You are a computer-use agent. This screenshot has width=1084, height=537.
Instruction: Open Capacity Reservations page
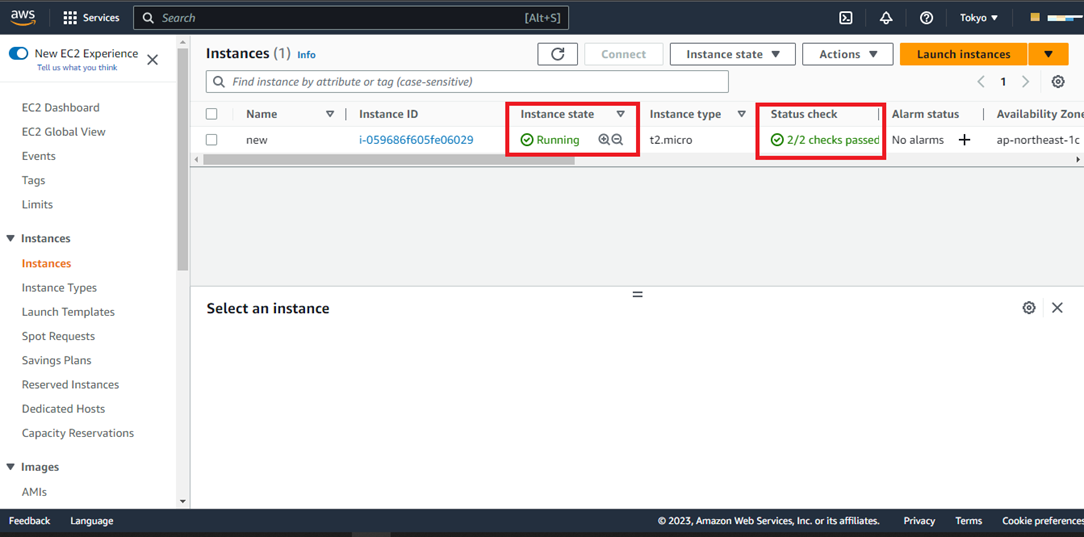(78, 433)
